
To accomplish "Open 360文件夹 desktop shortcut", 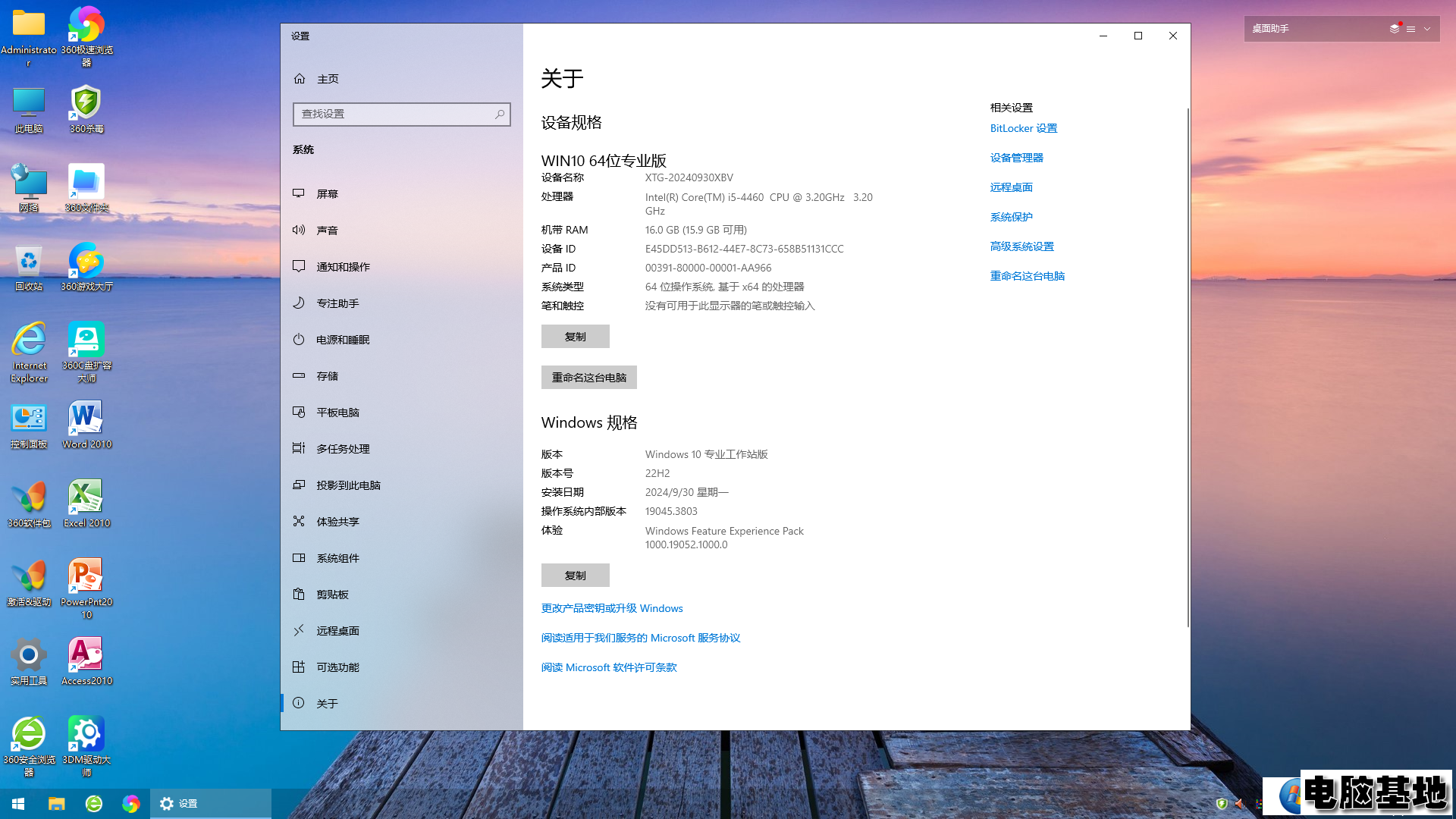I will pos(86,189).
